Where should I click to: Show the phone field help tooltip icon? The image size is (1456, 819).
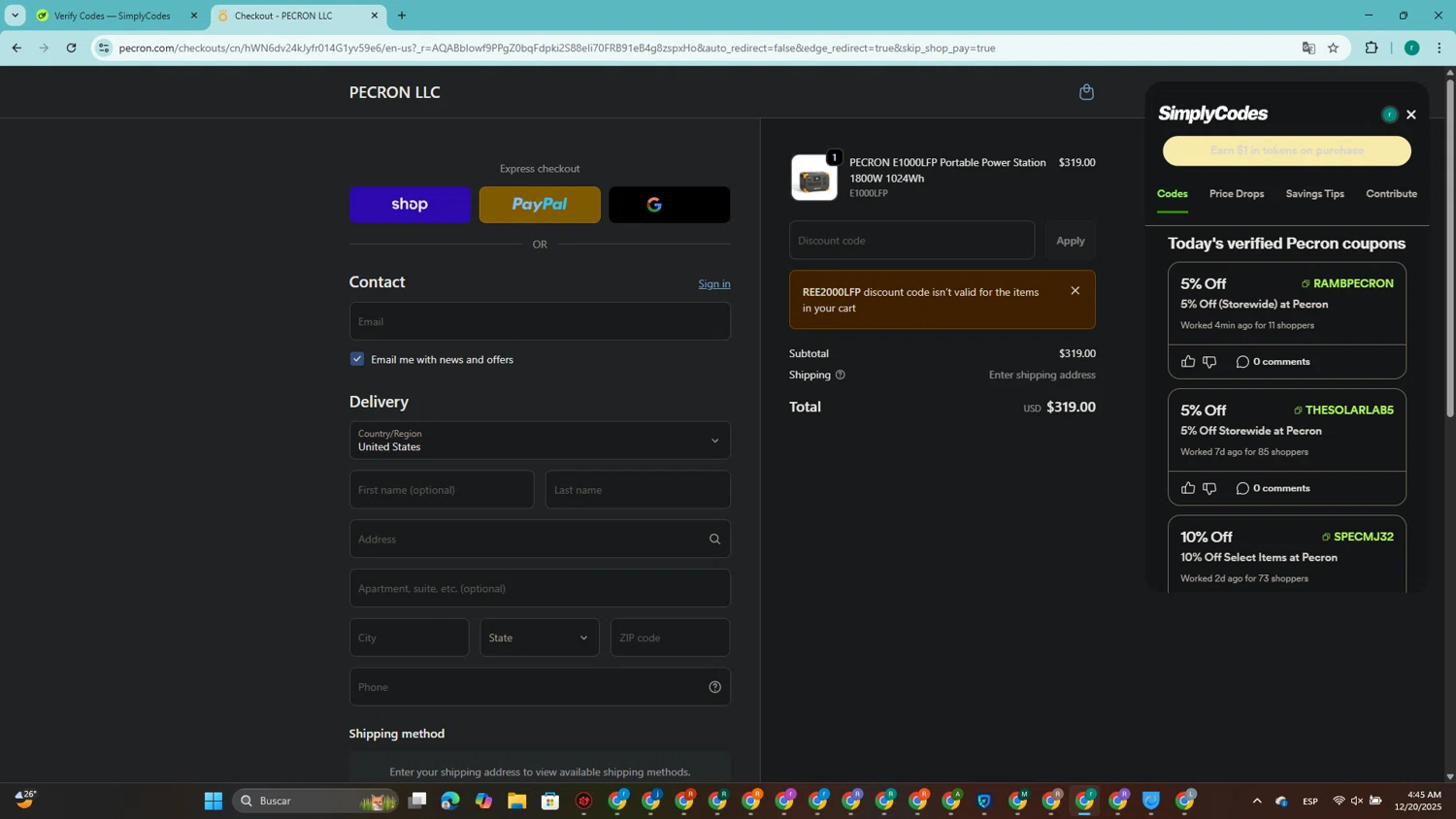click(714, 687)
